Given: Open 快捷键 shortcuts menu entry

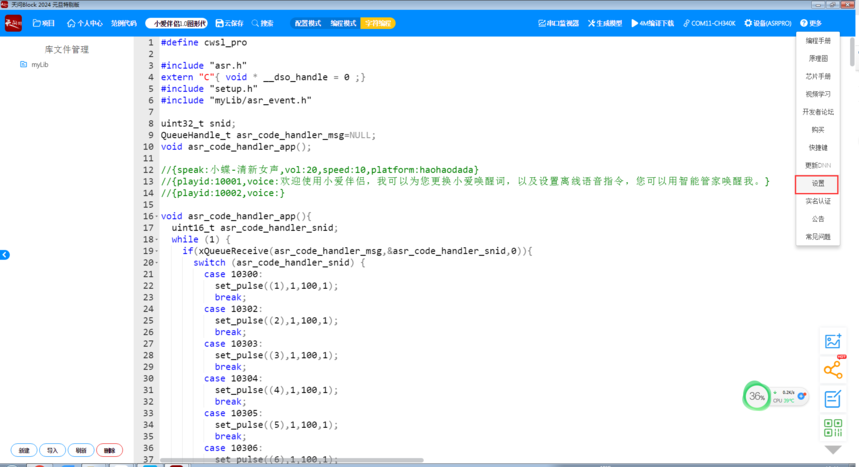Looking at the screenshot, I should pyautogui.click(x=818, y=148).
